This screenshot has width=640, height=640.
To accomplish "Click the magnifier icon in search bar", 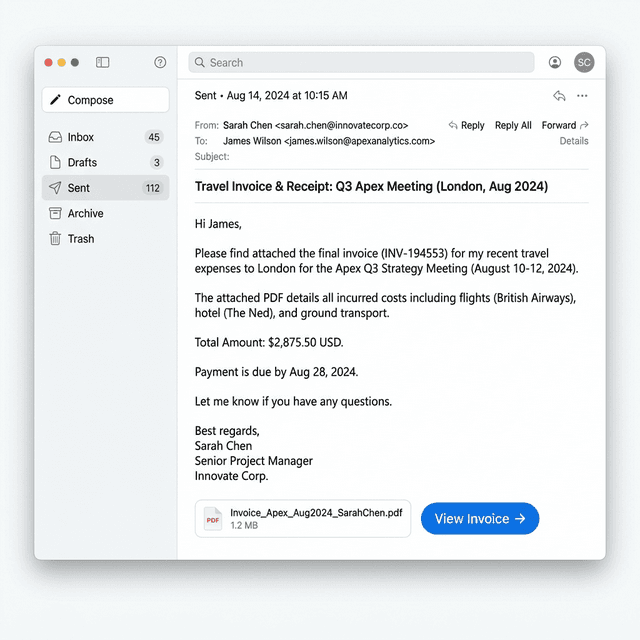I will 200,62.
